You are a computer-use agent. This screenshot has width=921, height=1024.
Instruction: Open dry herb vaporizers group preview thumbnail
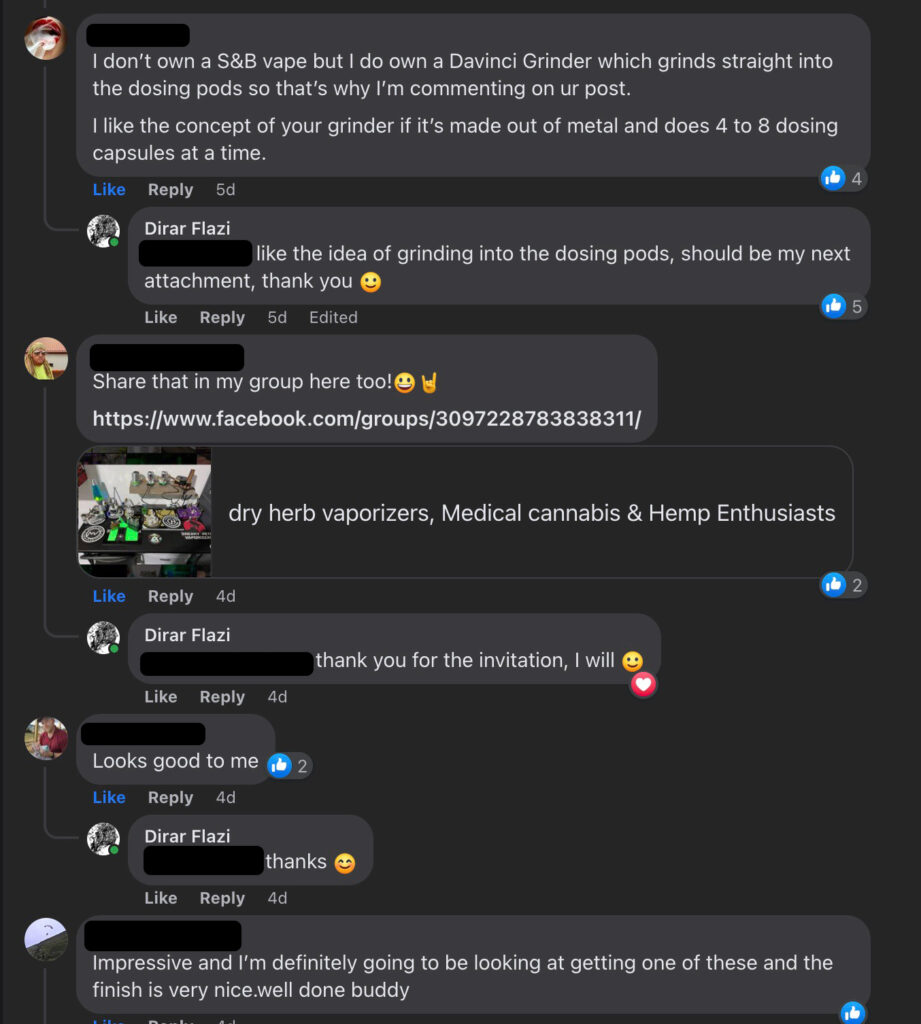(144, 512)
